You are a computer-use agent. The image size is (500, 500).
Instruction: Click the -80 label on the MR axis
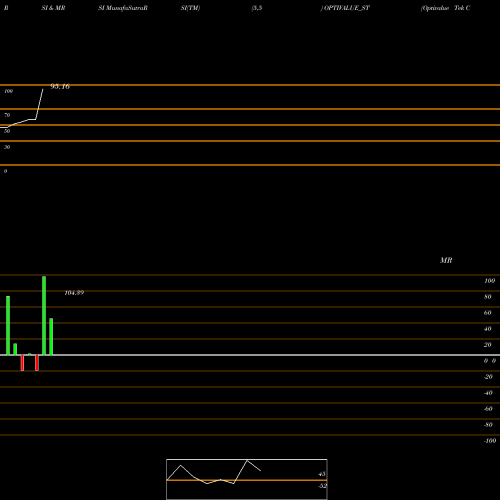coord(488,425)
